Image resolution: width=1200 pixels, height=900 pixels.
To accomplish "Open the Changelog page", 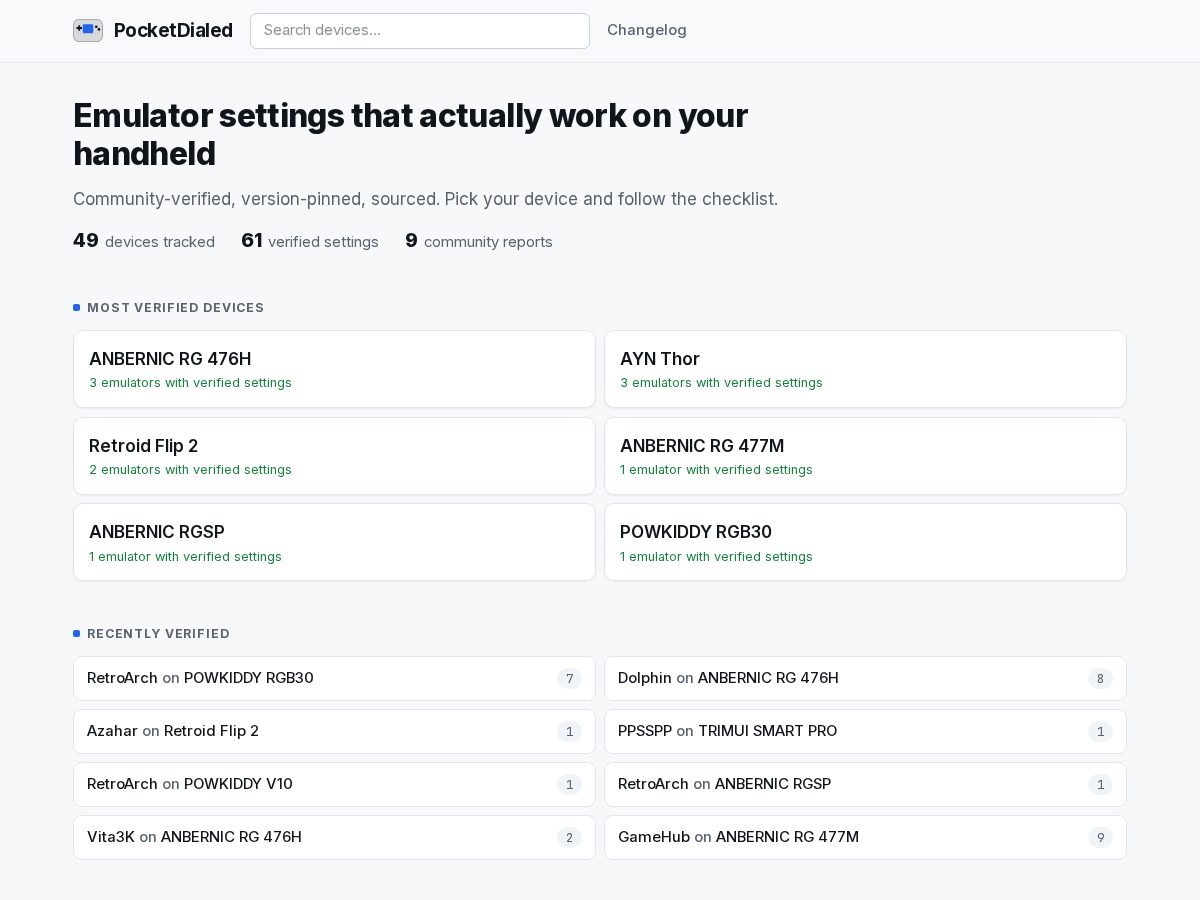I will [x=647, y=30].
